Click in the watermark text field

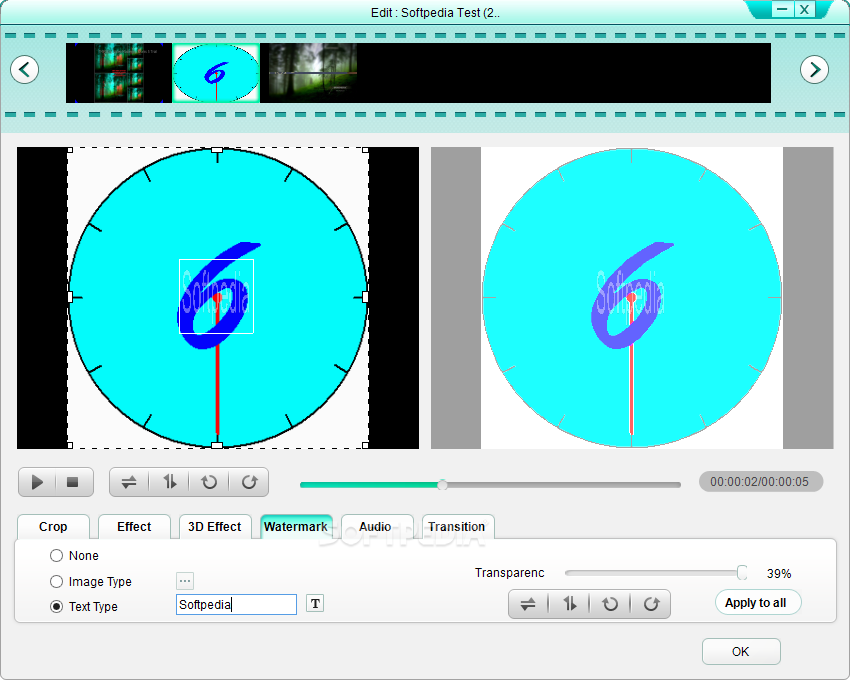coord(236,604)
